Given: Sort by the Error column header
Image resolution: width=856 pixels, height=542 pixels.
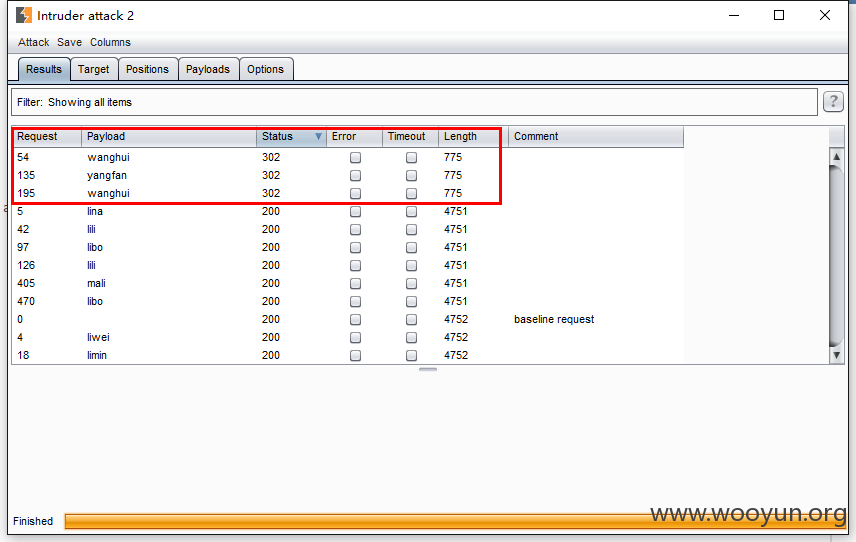Looking at the screenshot, I should [354, 136].
